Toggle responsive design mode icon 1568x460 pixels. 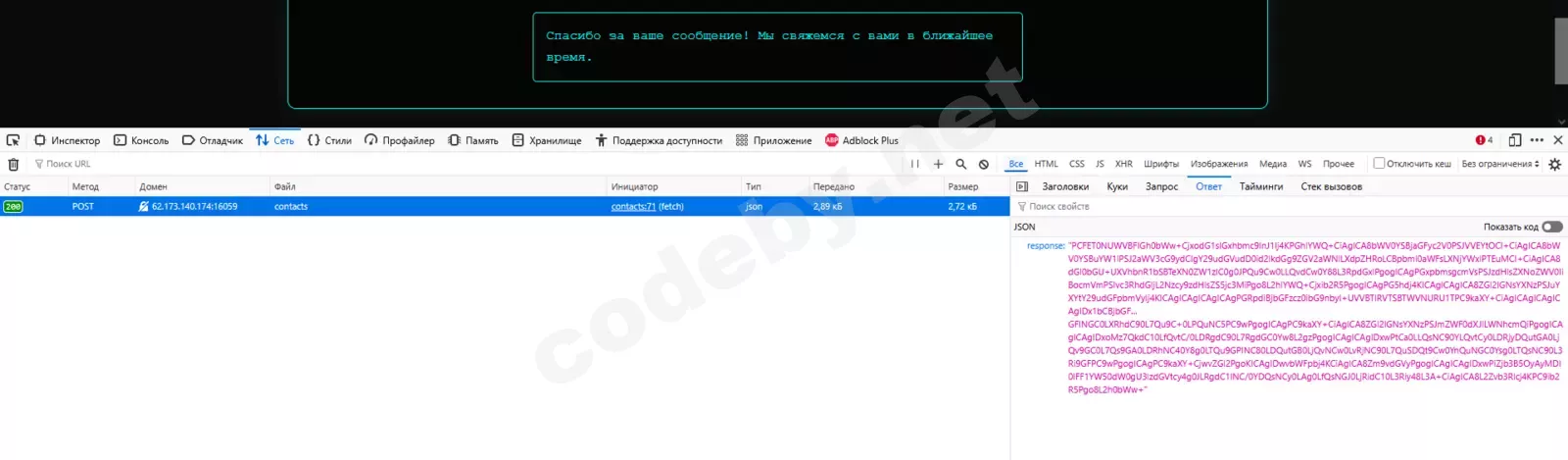coord(1515,140)
